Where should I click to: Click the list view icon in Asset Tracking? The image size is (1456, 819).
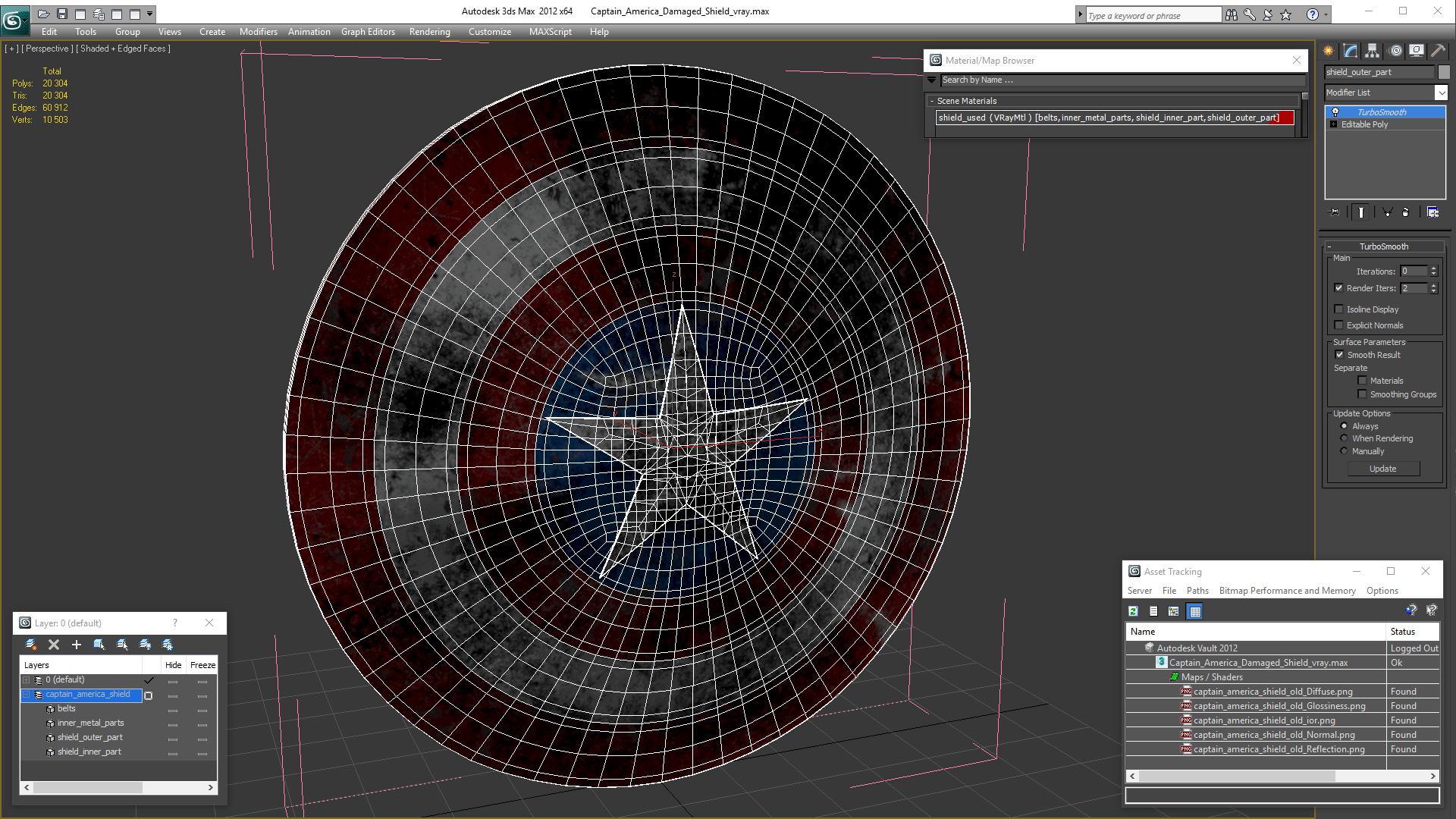pyautogui.click(x=1153, y=611)
